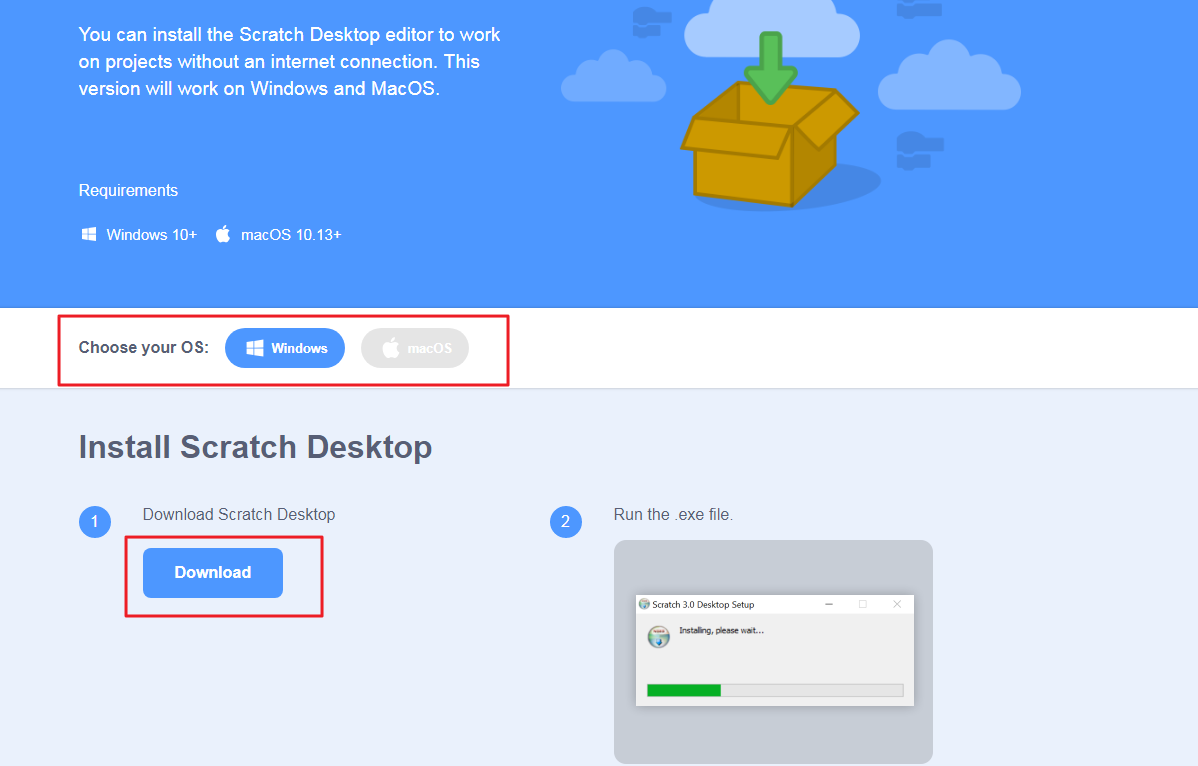Viewport: 1198px width, 766px height.
Task: Click the 'Install Scratch Desktop' heading
Action: click(x=255, y=448)
